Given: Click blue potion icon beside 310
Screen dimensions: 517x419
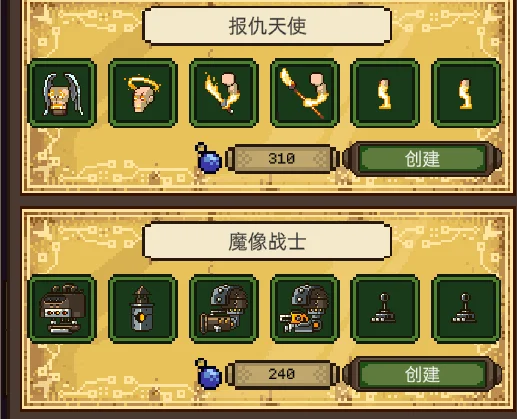Looking at the screenshot, I should 209,158.
